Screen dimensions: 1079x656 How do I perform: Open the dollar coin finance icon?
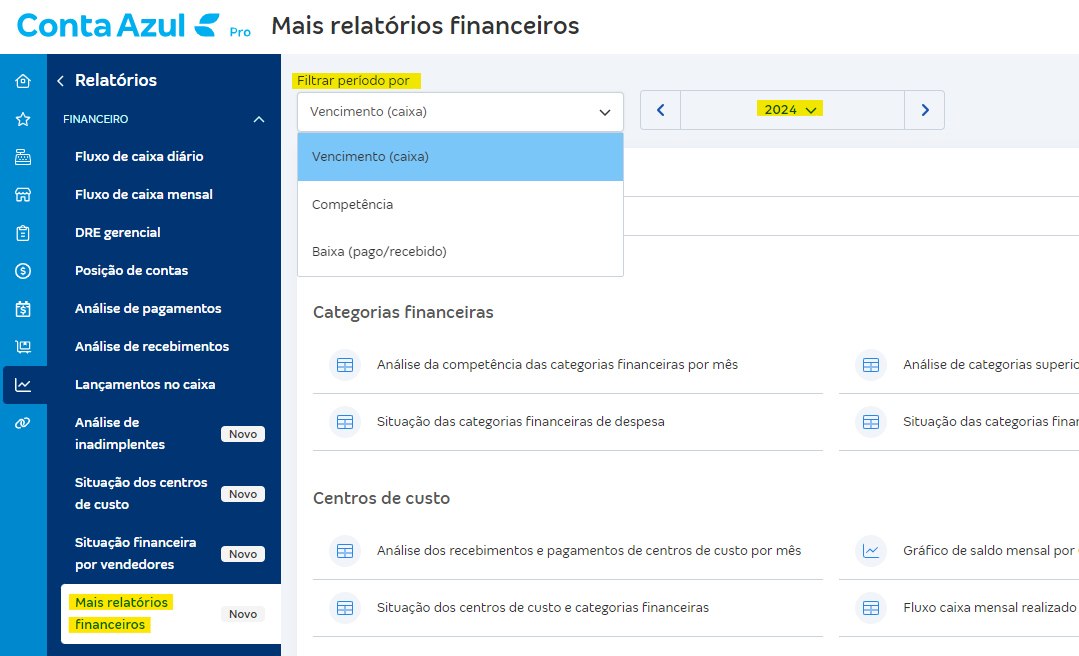(23, 271)
